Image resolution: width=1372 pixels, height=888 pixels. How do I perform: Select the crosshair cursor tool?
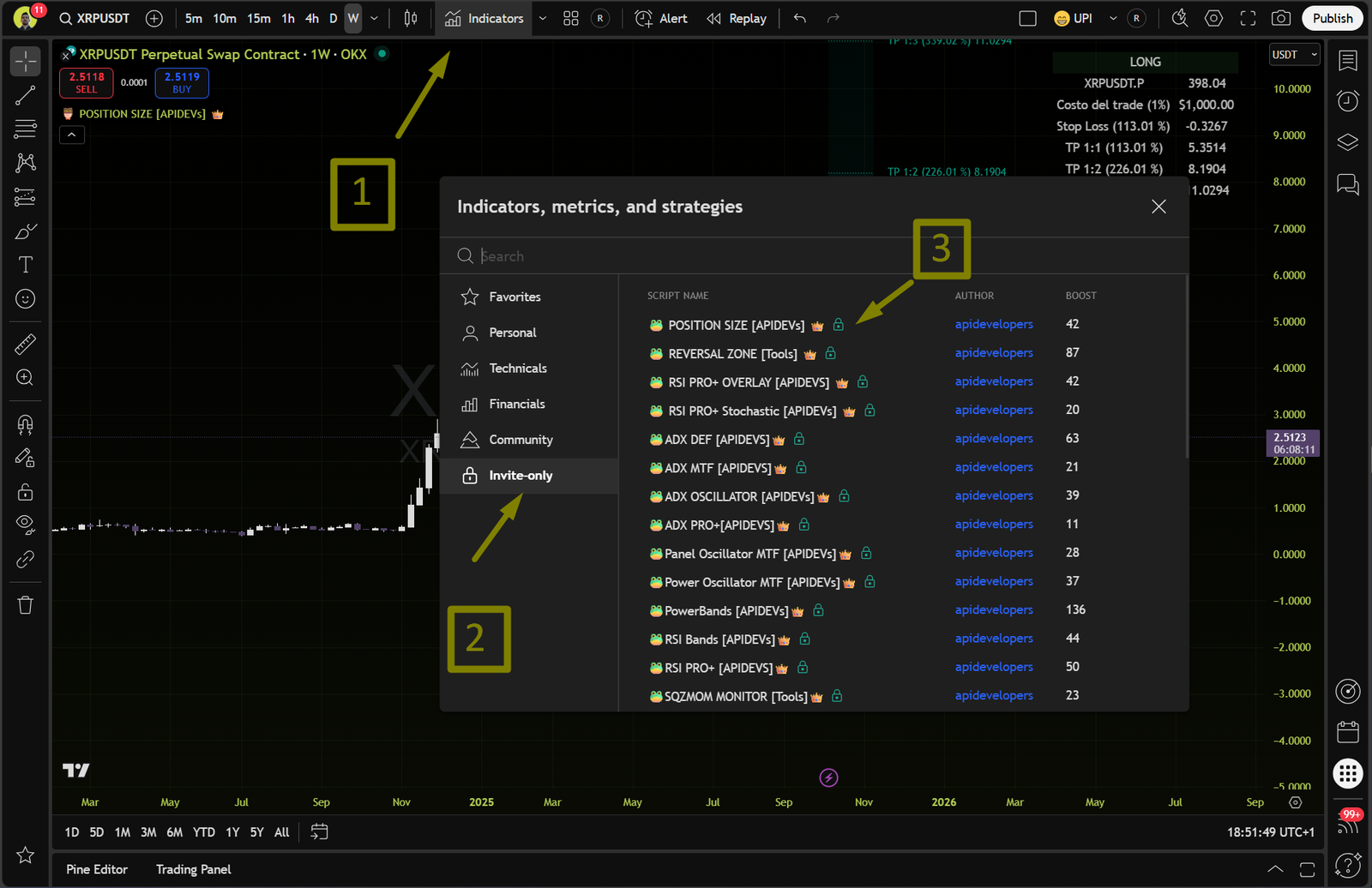(x=26, y=62)
